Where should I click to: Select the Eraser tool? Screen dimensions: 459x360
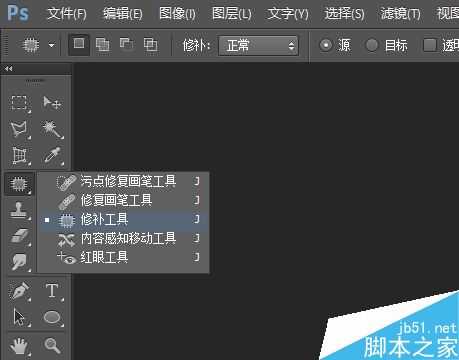click(19, 236)
